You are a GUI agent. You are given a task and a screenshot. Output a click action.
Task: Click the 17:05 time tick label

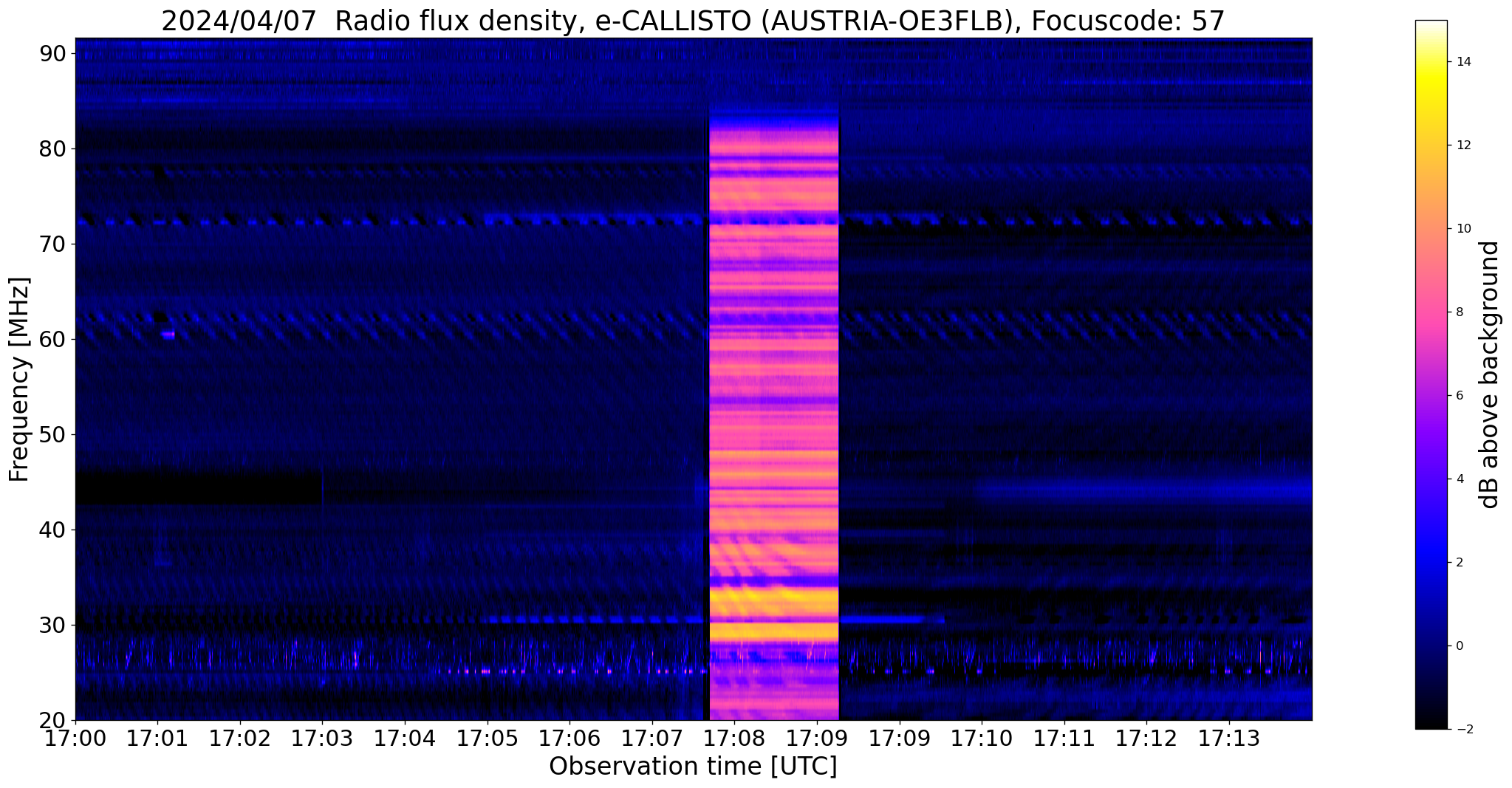point(487,739)
